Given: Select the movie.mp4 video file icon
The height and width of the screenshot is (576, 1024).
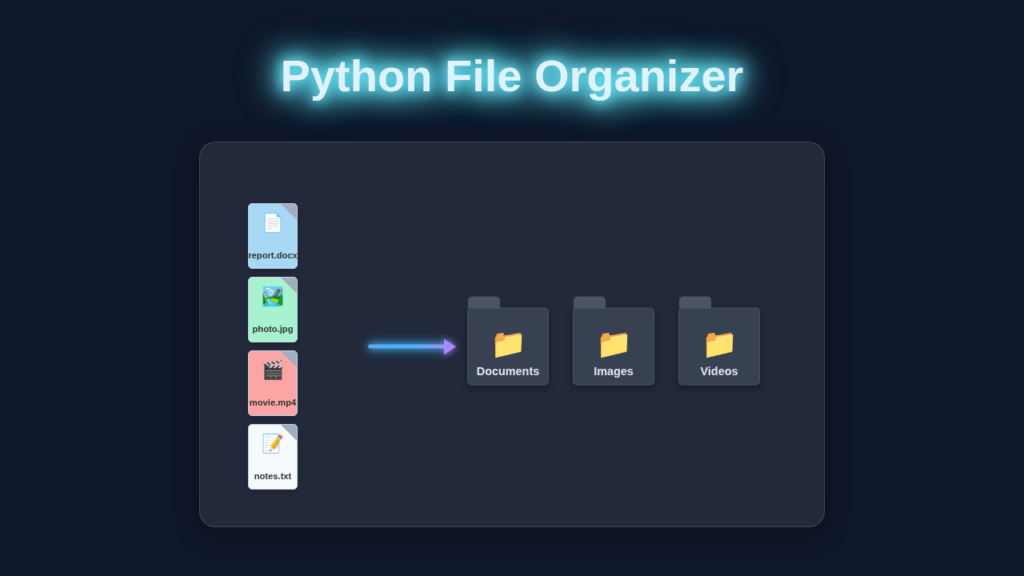Looking at the screenshot, I should coord(272,383).
